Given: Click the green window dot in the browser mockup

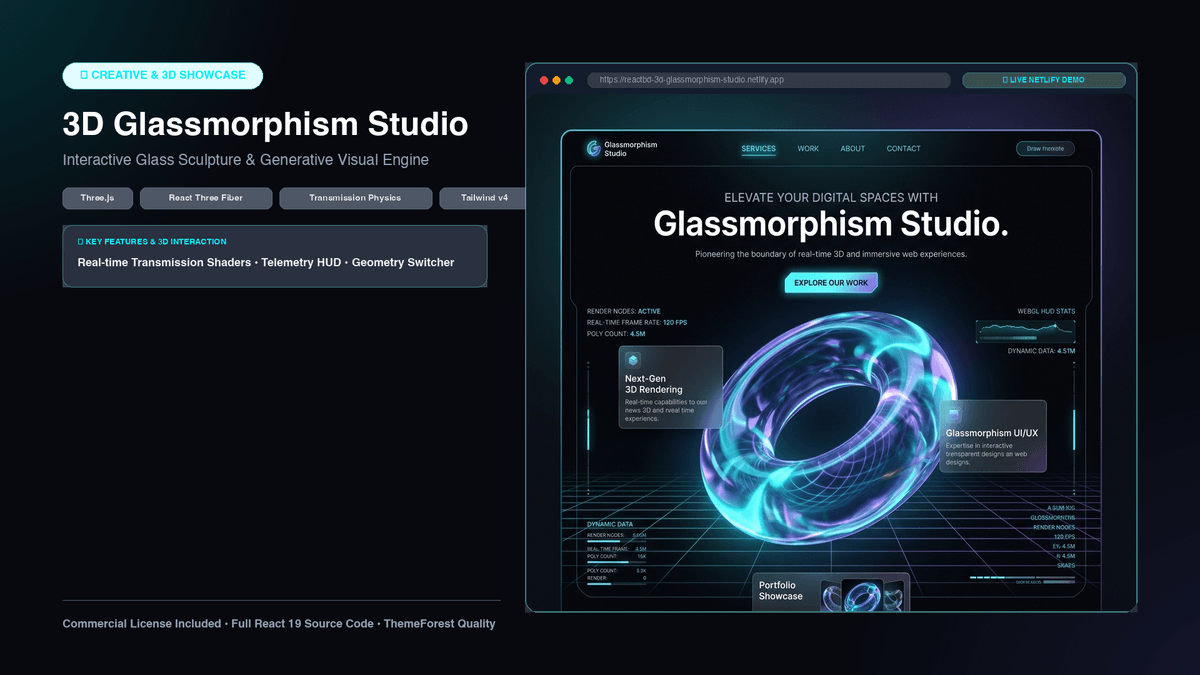Looking at the screenshot, I should click(569, 80).
